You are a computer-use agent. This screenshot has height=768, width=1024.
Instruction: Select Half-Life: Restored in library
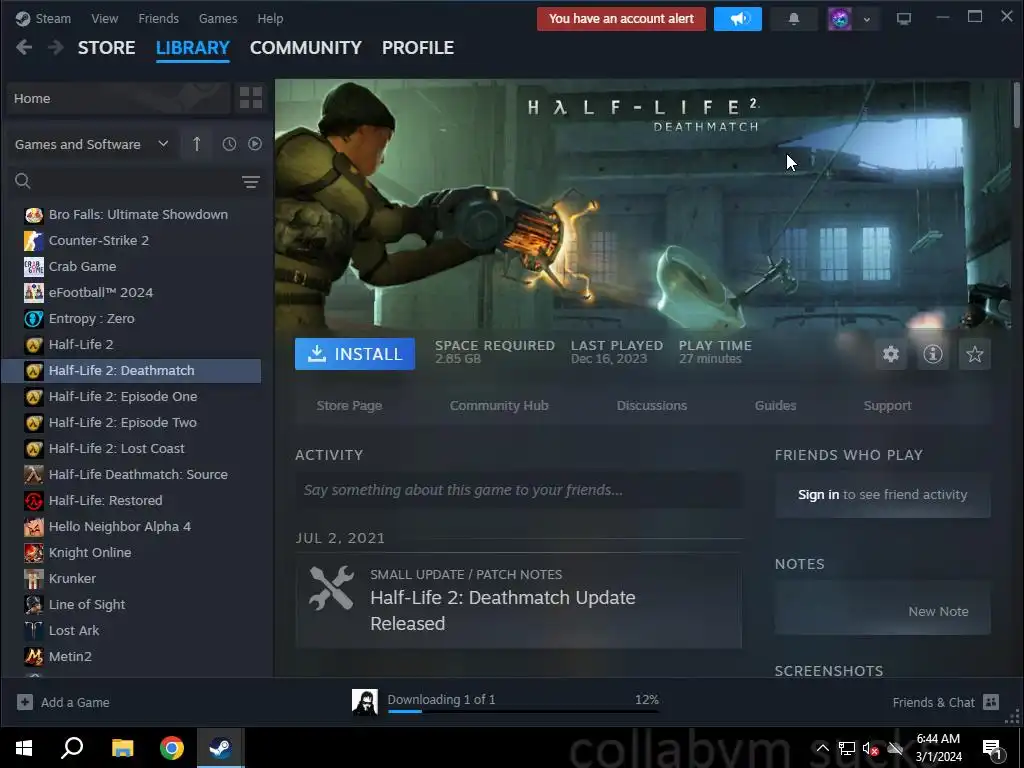131,500
